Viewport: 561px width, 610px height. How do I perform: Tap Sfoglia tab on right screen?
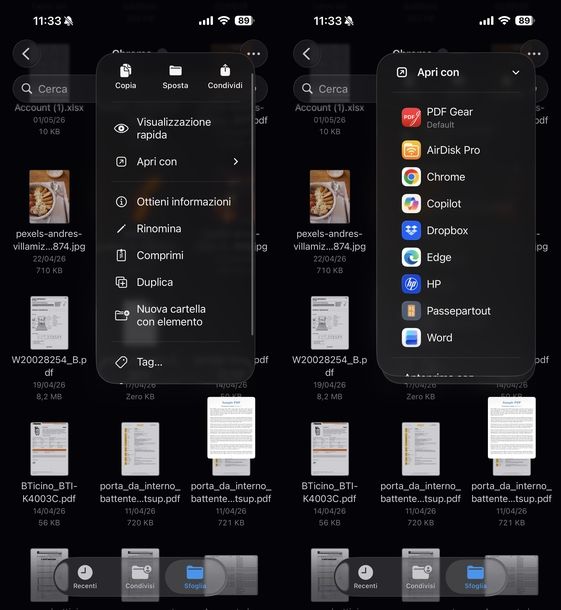pos(475,577)
